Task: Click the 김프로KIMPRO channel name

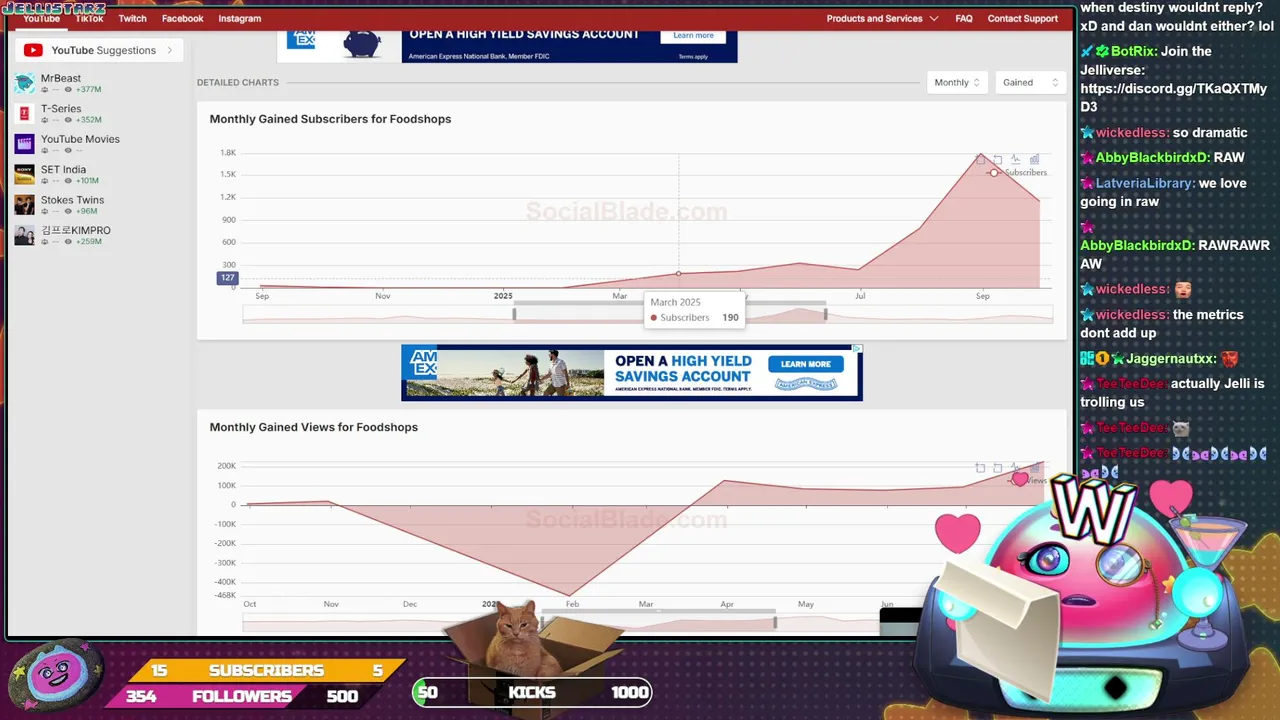Action: [76, 230]
